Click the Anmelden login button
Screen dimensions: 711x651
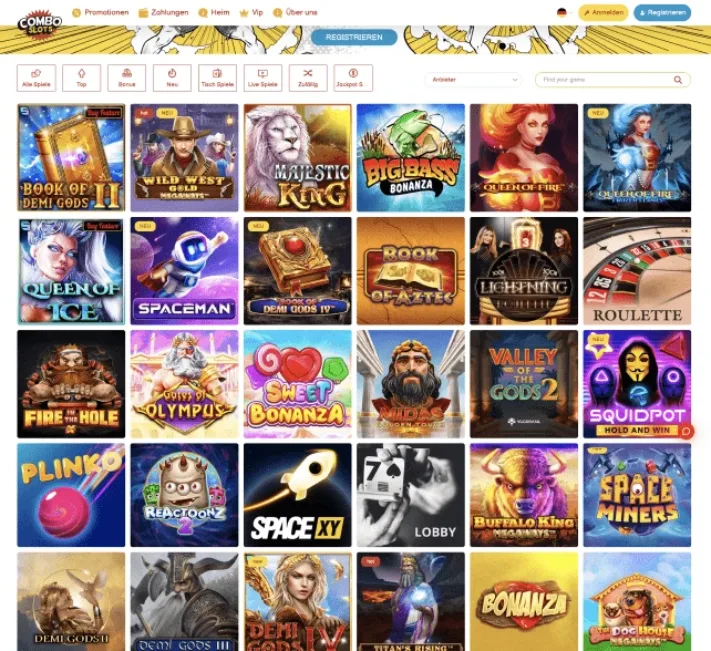click(603, 13)
